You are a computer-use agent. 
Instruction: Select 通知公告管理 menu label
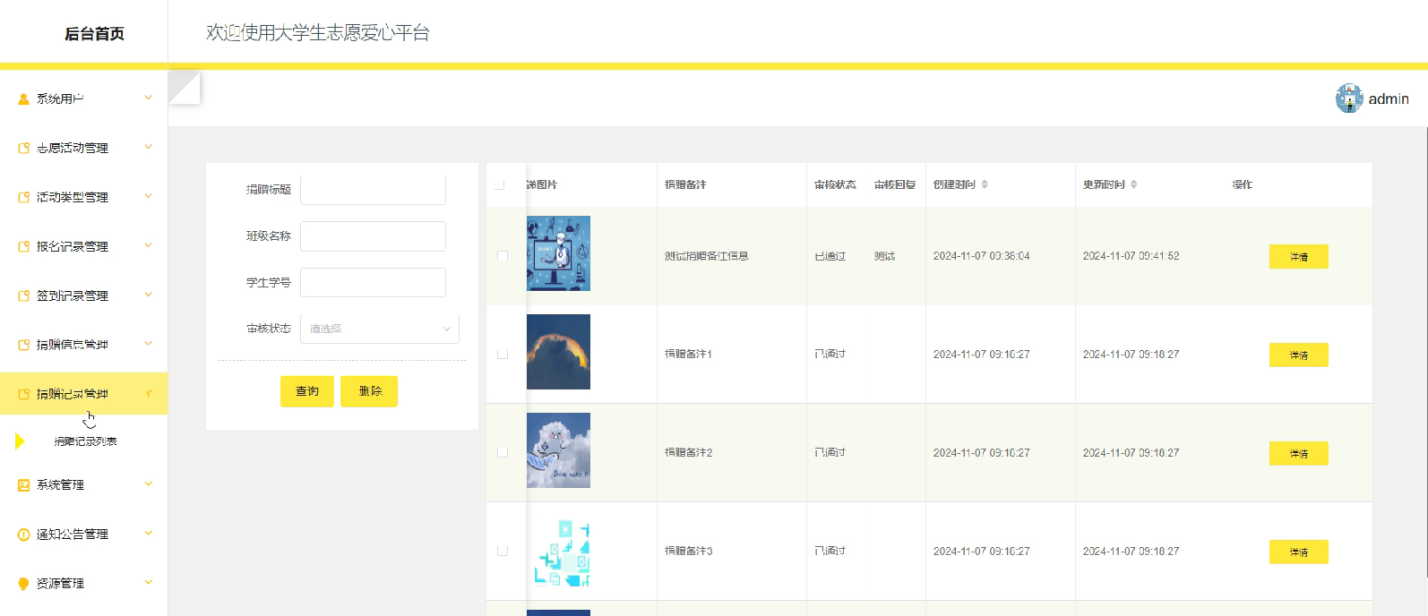tap(72, 534)
